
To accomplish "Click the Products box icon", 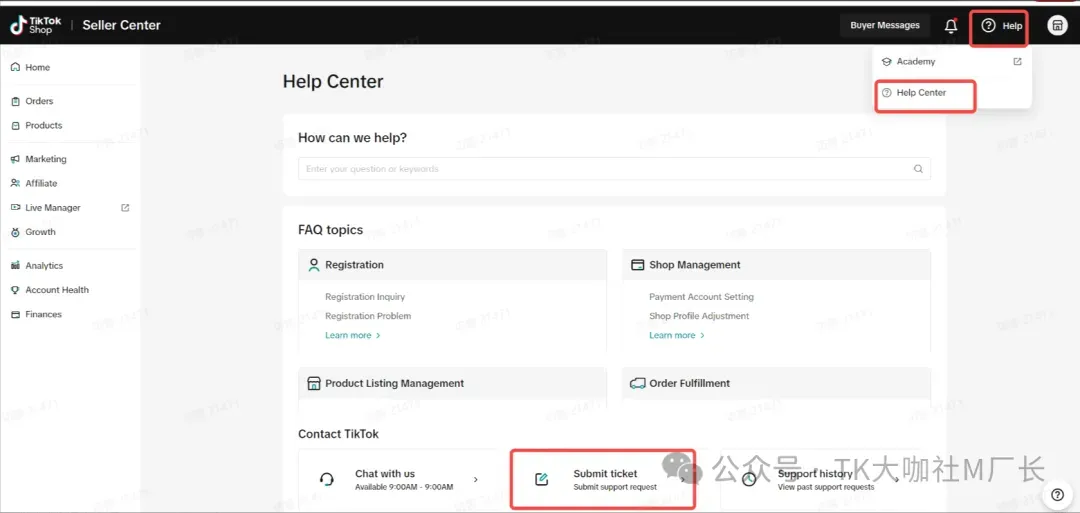I will pos(15,125).
